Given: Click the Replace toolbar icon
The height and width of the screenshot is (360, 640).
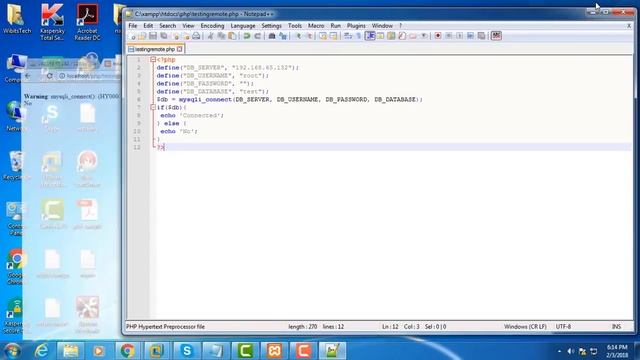Looking at the screenshot, I should click(282, 36).
